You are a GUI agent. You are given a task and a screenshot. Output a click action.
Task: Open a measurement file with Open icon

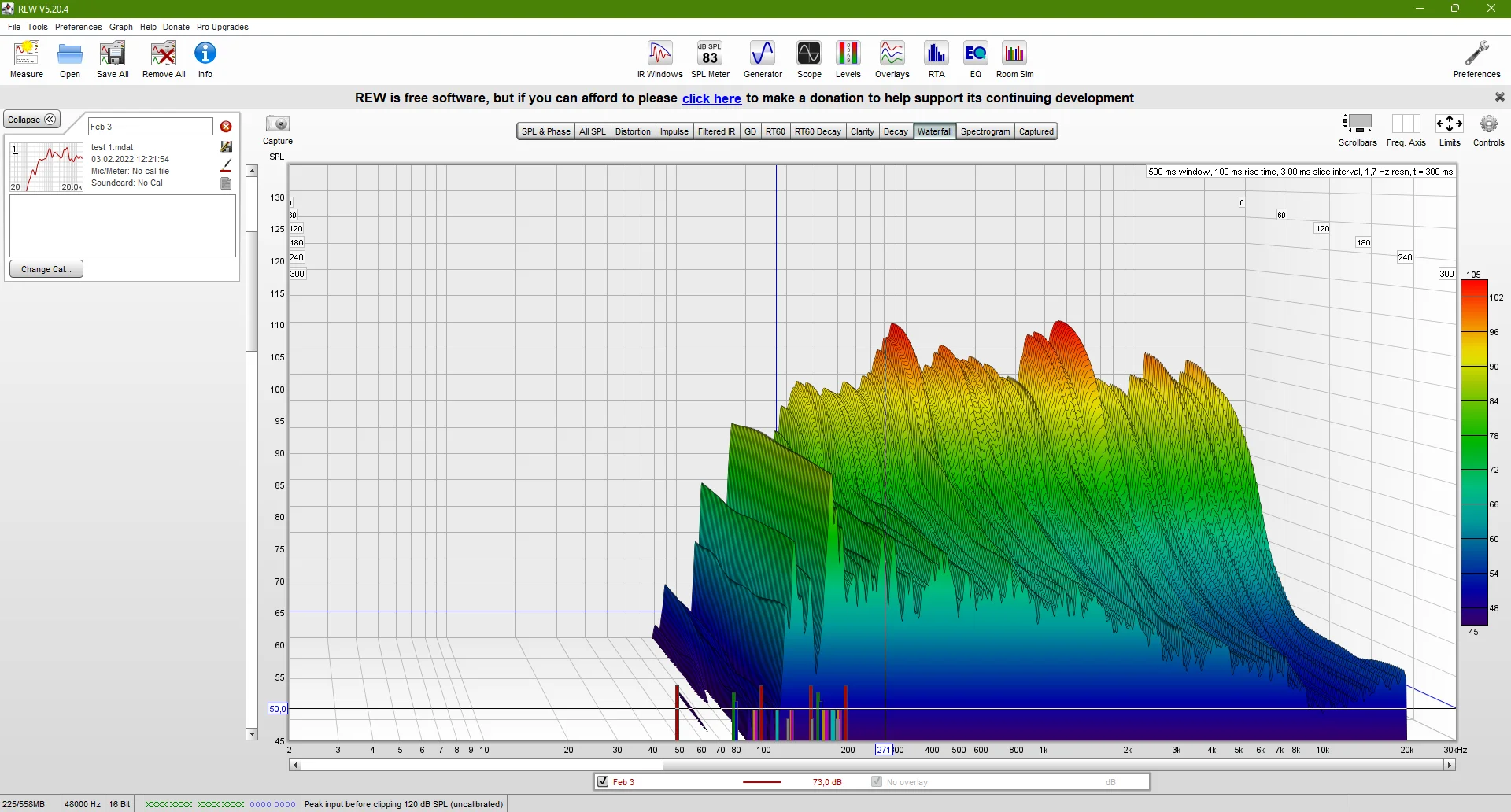pos(70,59)
